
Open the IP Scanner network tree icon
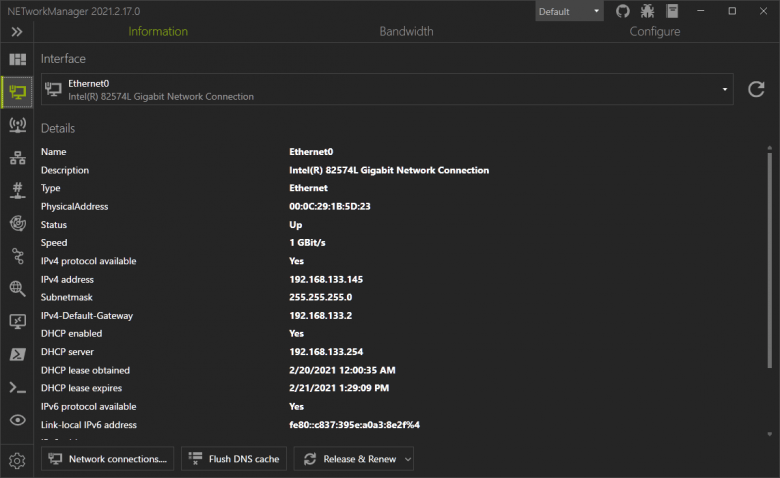coord(17,158)
